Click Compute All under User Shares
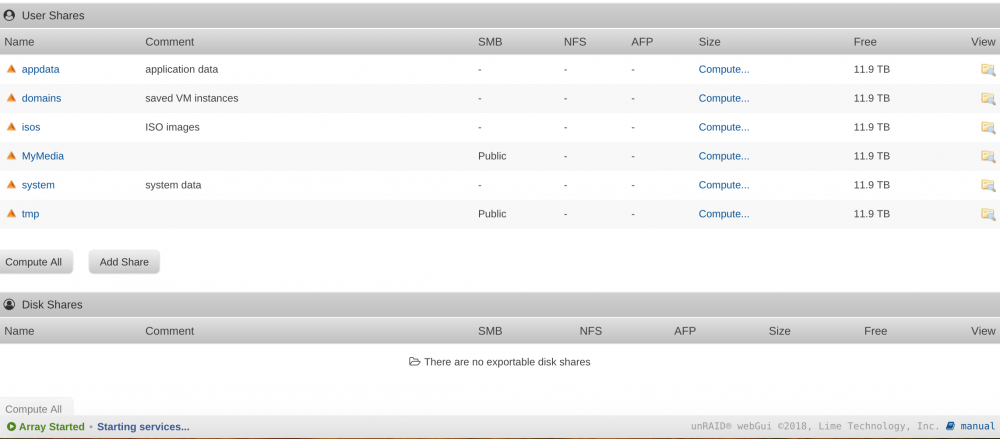The height and width of the screenshot is (439, 1000). (34, 262)
